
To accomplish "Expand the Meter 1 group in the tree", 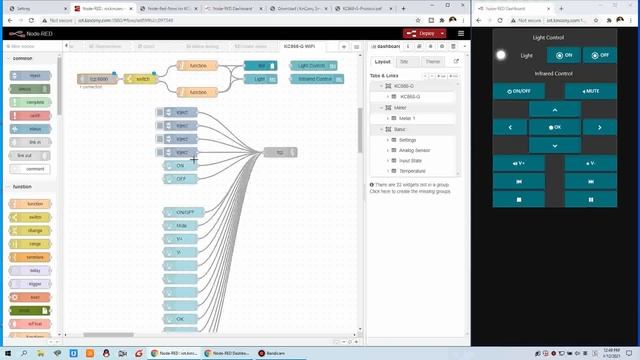I will pos(387,118).
